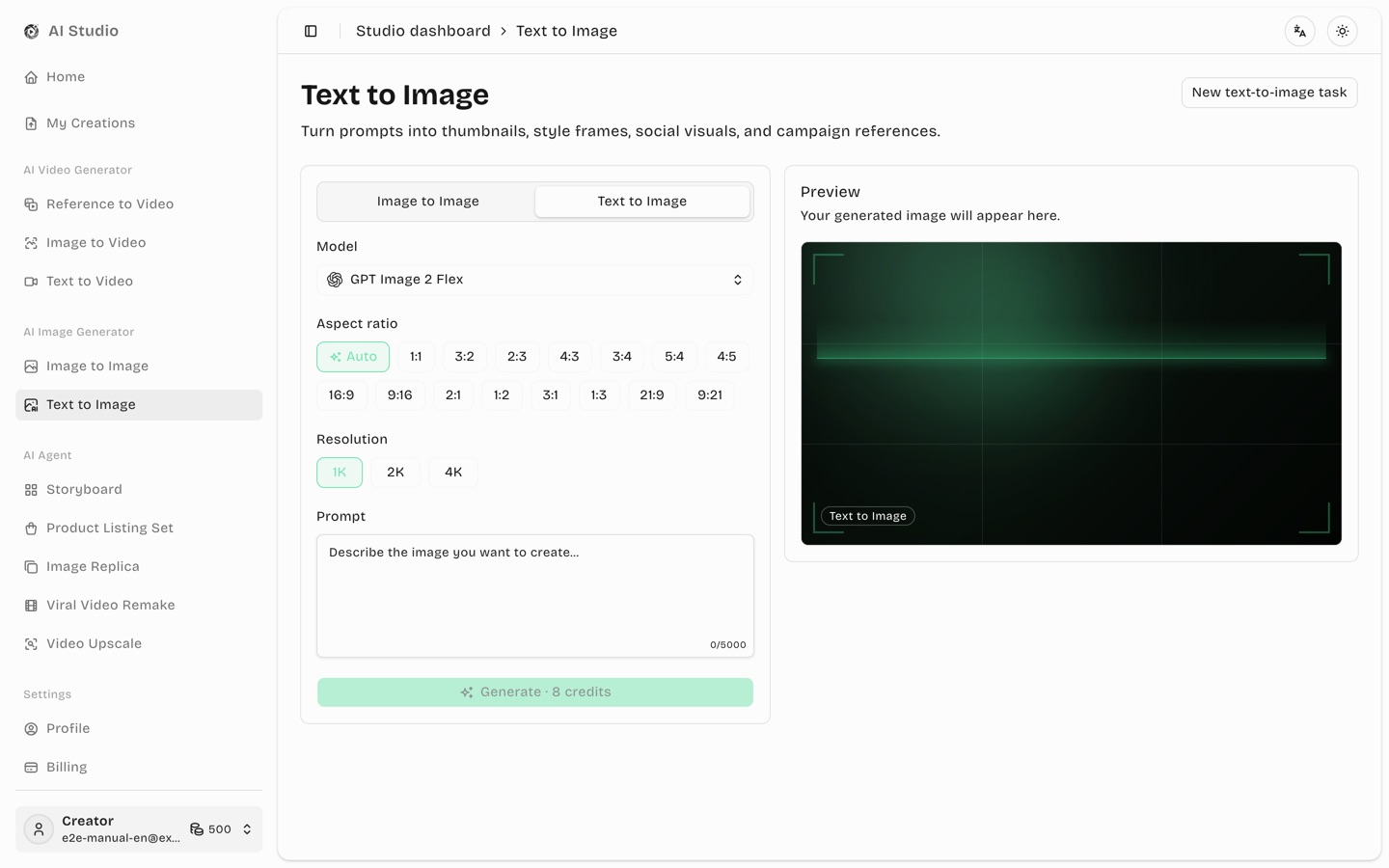Viewport: 1389px width, 868px height.
Task: Click the Text to Image breadcrumb text
Action: [x=567, y=31]
